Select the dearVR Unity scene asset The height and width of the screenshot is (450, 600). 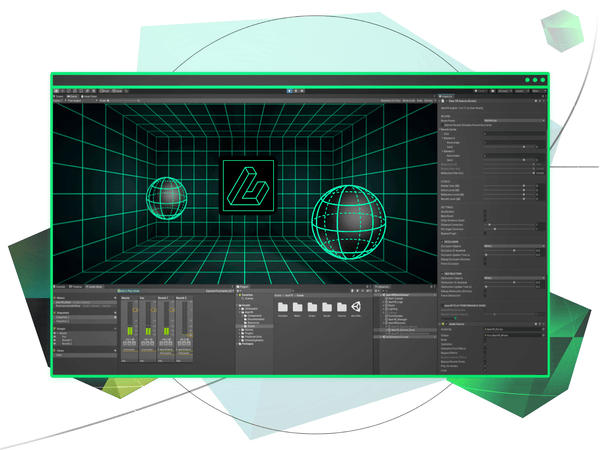(356, 309)
